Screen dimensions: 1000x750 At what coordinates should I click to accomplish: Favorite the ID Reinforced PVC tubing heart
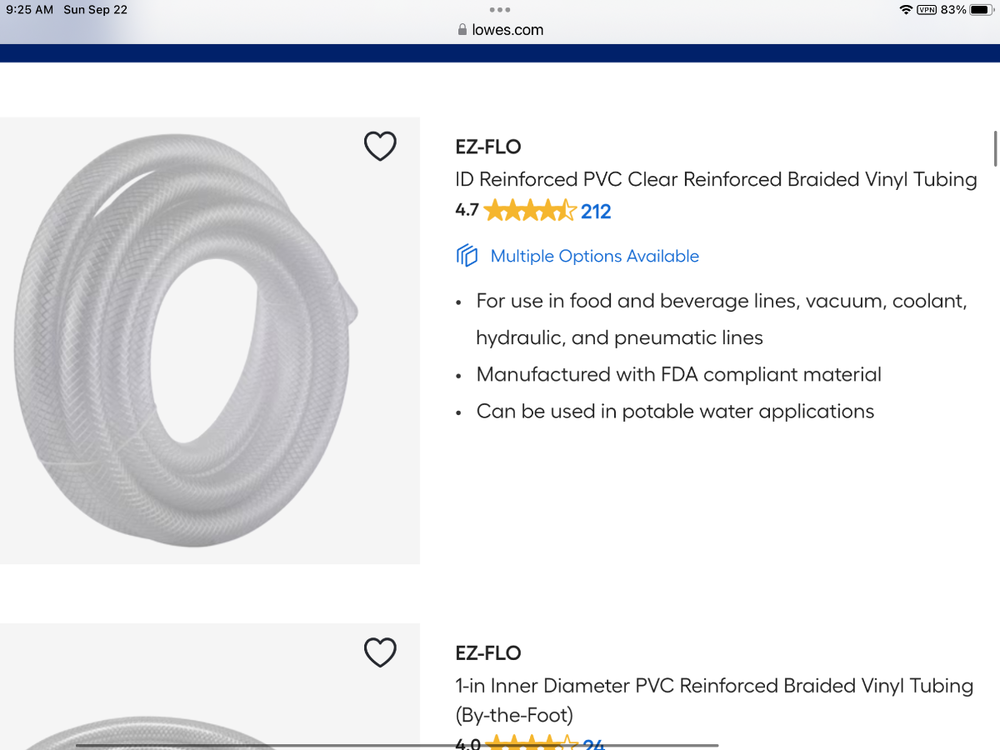point(380,147)
